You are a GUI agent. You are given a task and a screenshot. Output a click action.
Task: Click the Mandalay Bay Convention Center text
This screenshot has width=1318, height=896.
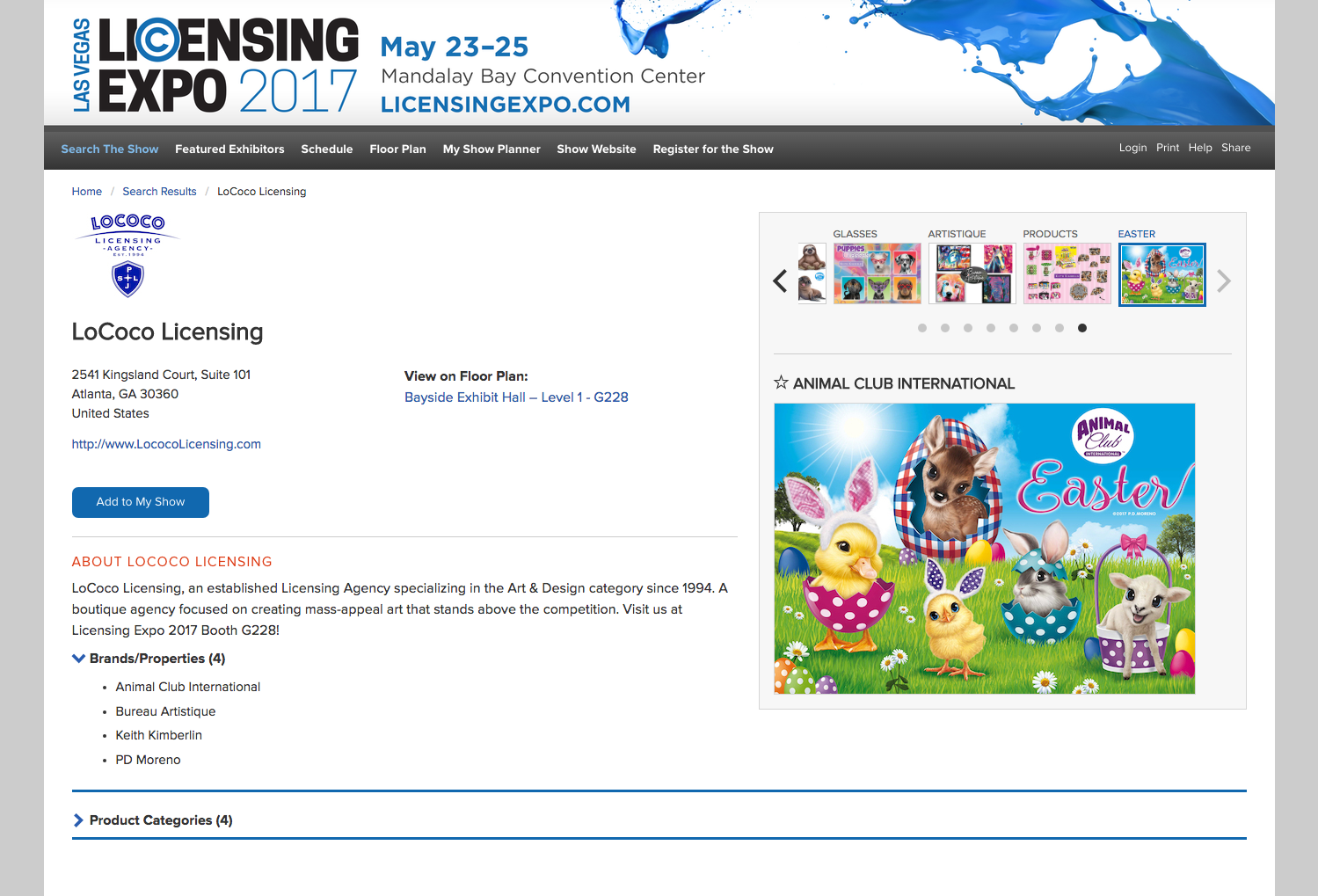tap(543, 76)
